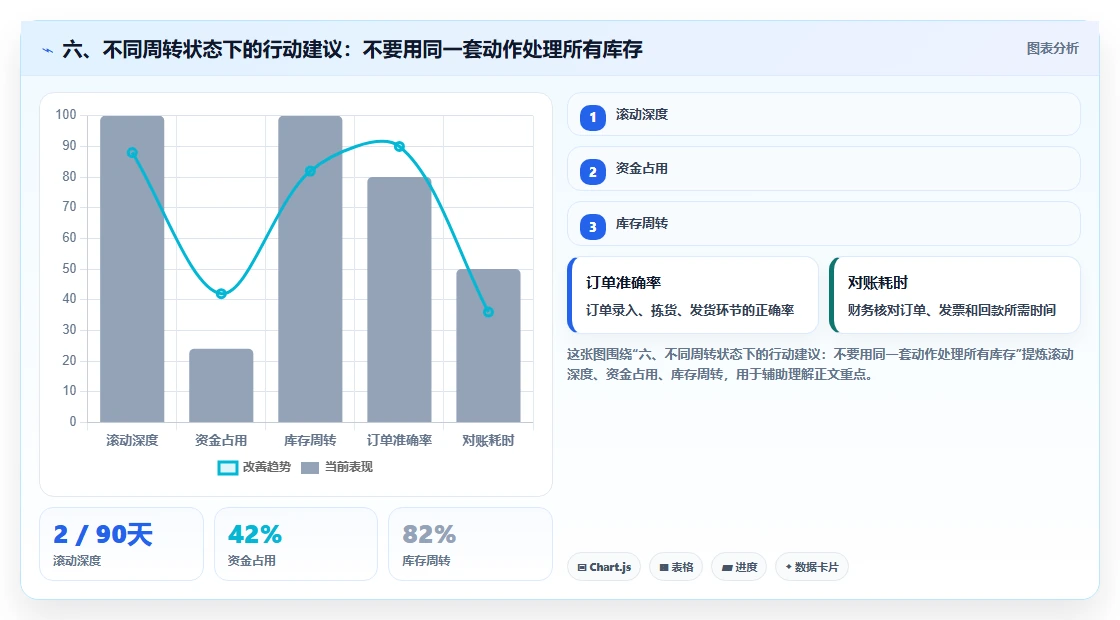
Task: Click trend line point above 滚动深度
Action: (x=132, y=153)
